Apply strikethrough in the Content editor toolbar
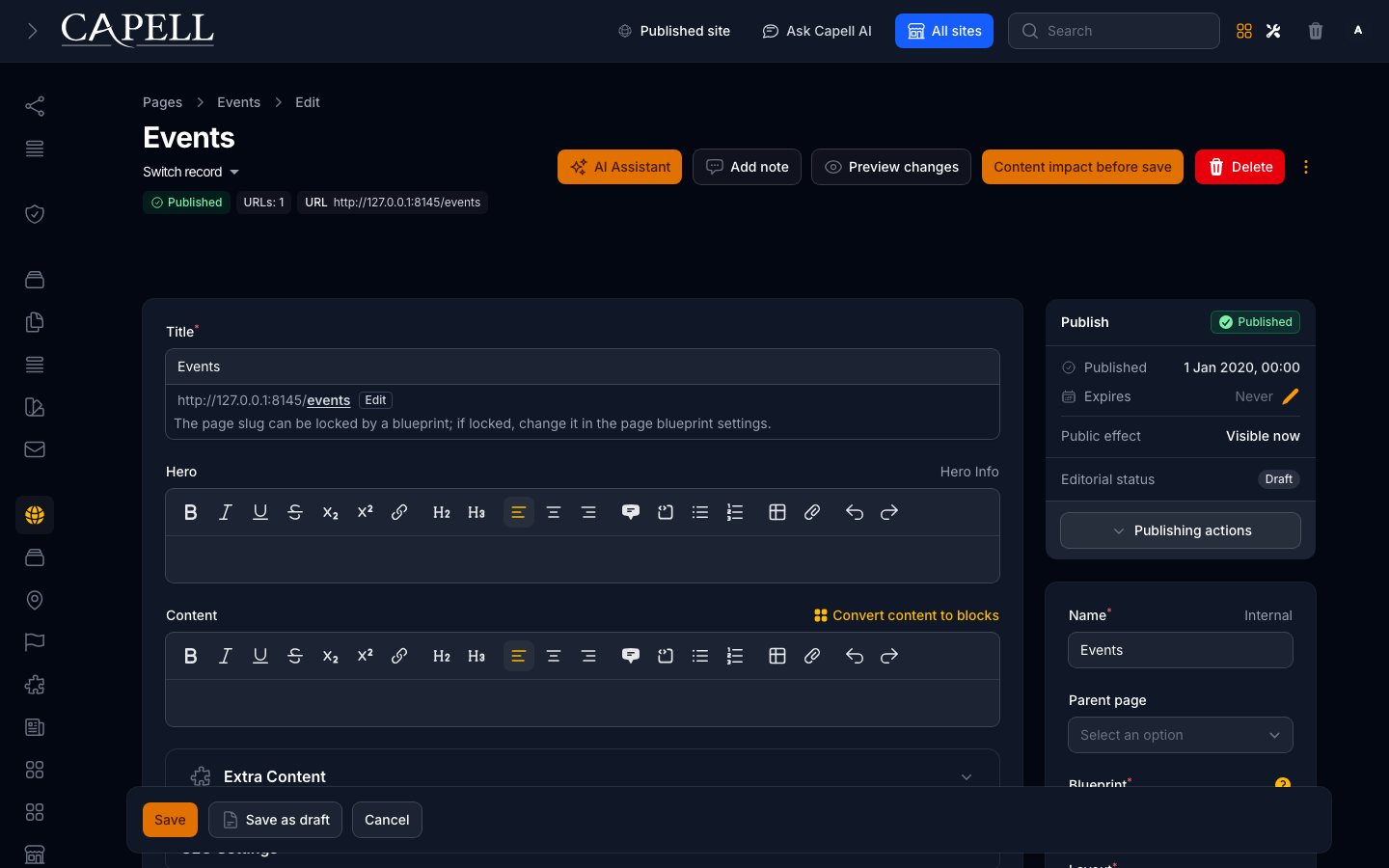Viewport: 1389px width, 868px height. pyautogui.click(x=295, y=656)
